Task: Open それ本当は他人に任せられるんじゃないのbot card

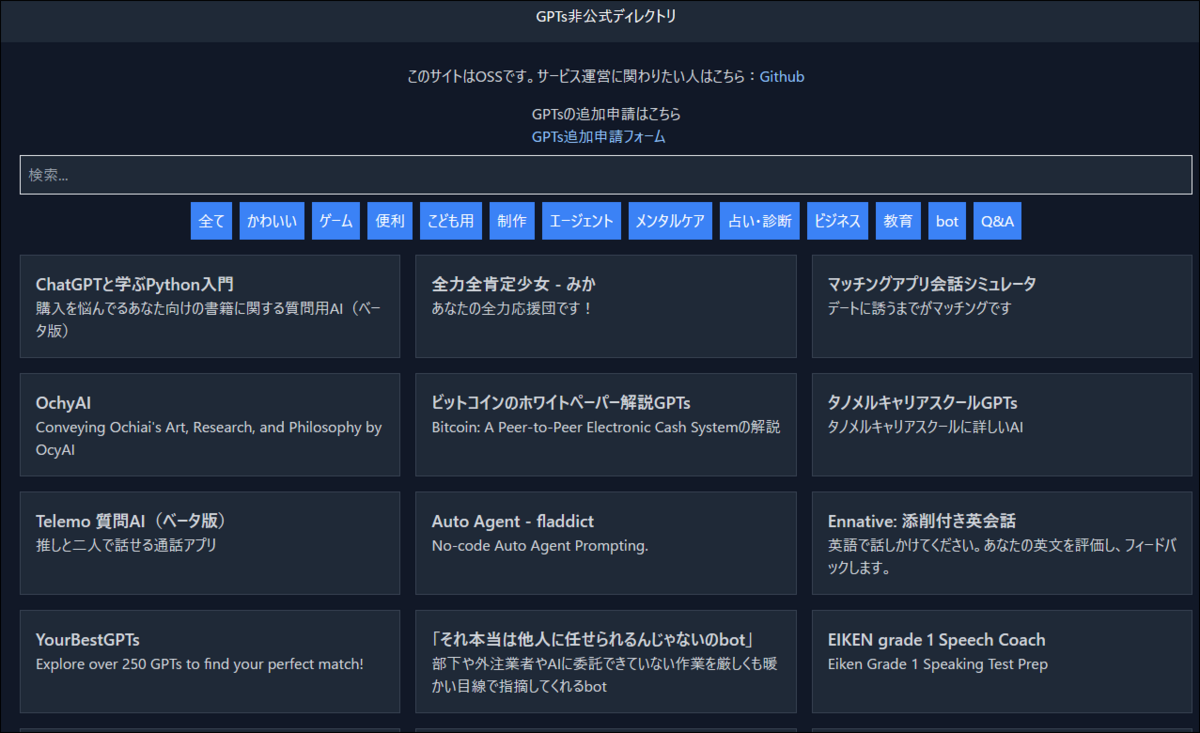Action: pos(606,662)
